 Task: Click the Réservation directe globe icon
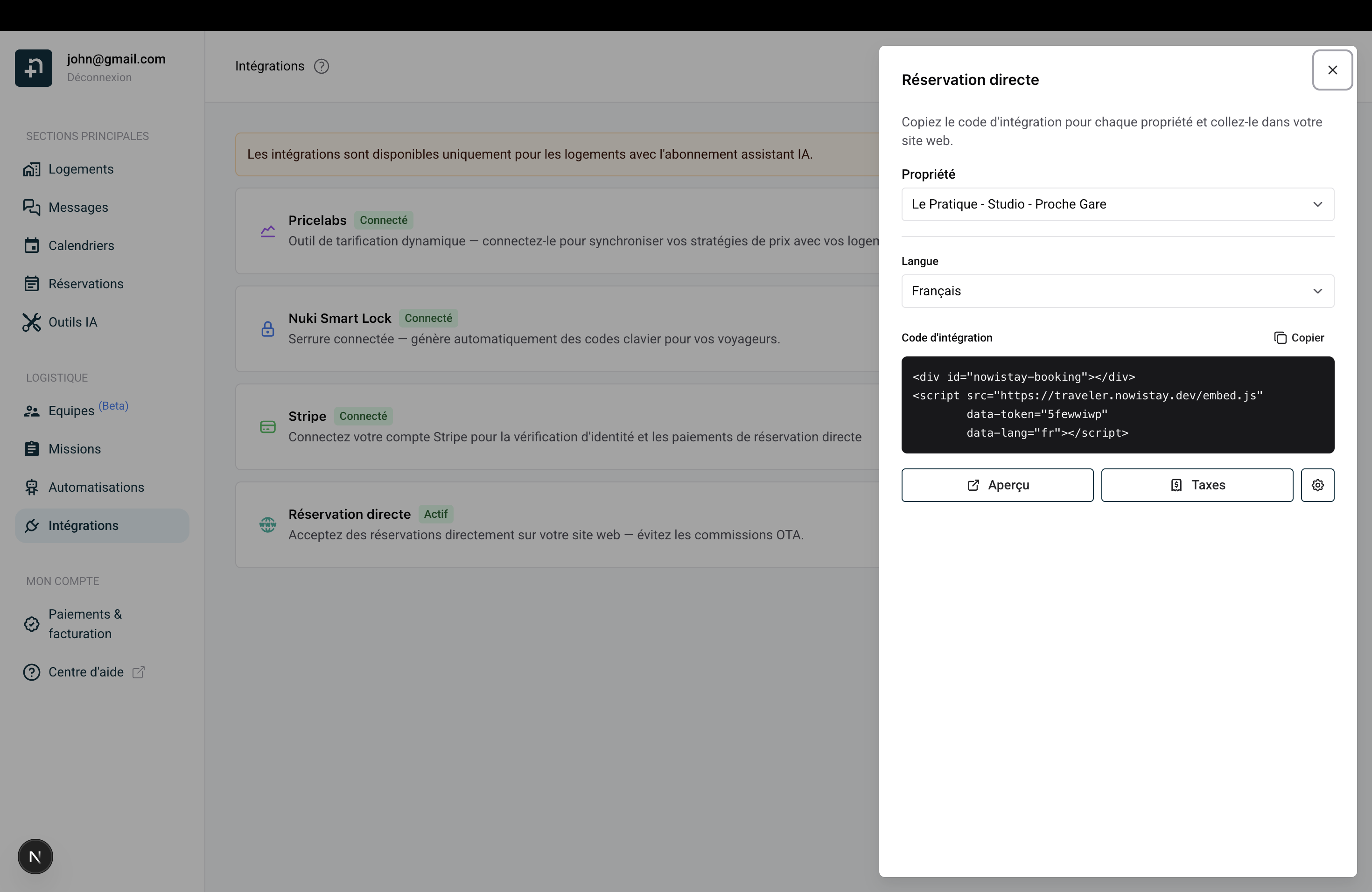[267, 525]
